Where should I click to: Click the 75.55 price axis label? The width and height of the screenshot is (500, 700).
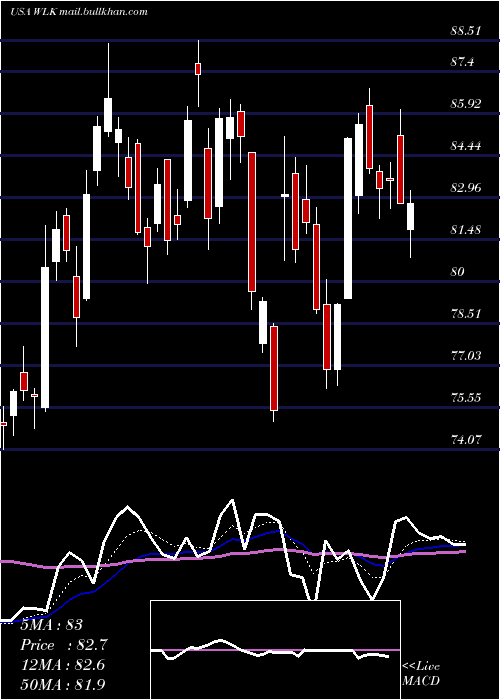(x=465, y=398)
